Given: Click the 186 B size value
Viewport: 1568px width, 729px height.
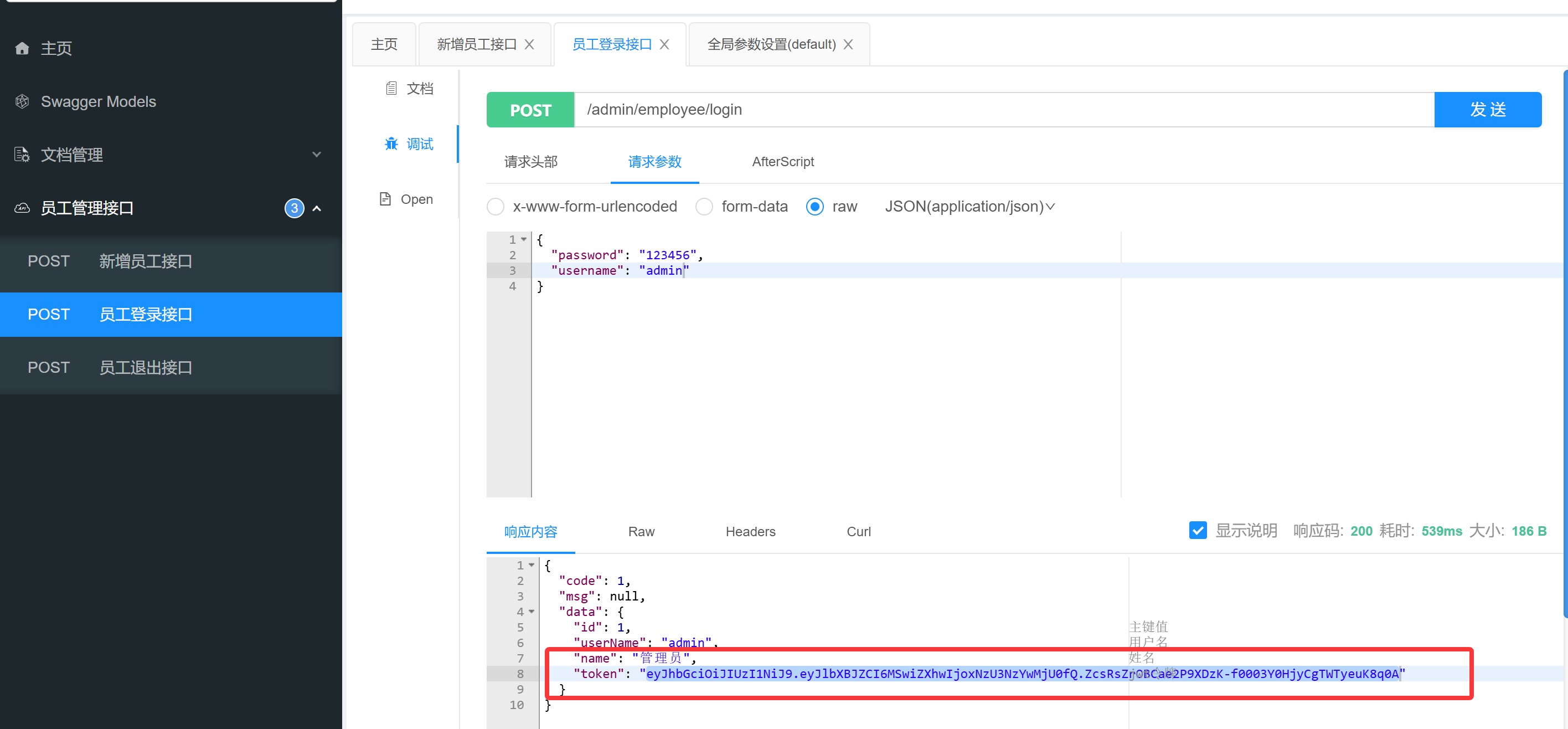Looking at the screenshot, I should (1529, 531).
